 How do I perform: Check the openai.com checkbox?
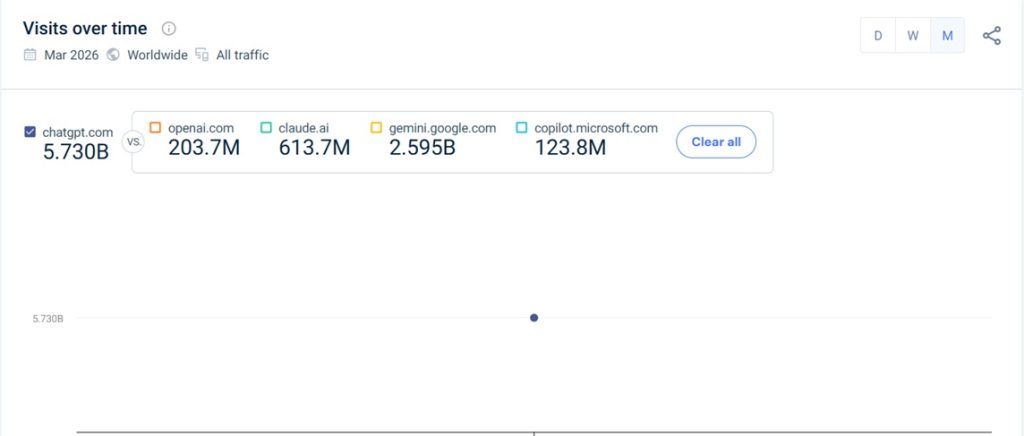pos(155,128)
